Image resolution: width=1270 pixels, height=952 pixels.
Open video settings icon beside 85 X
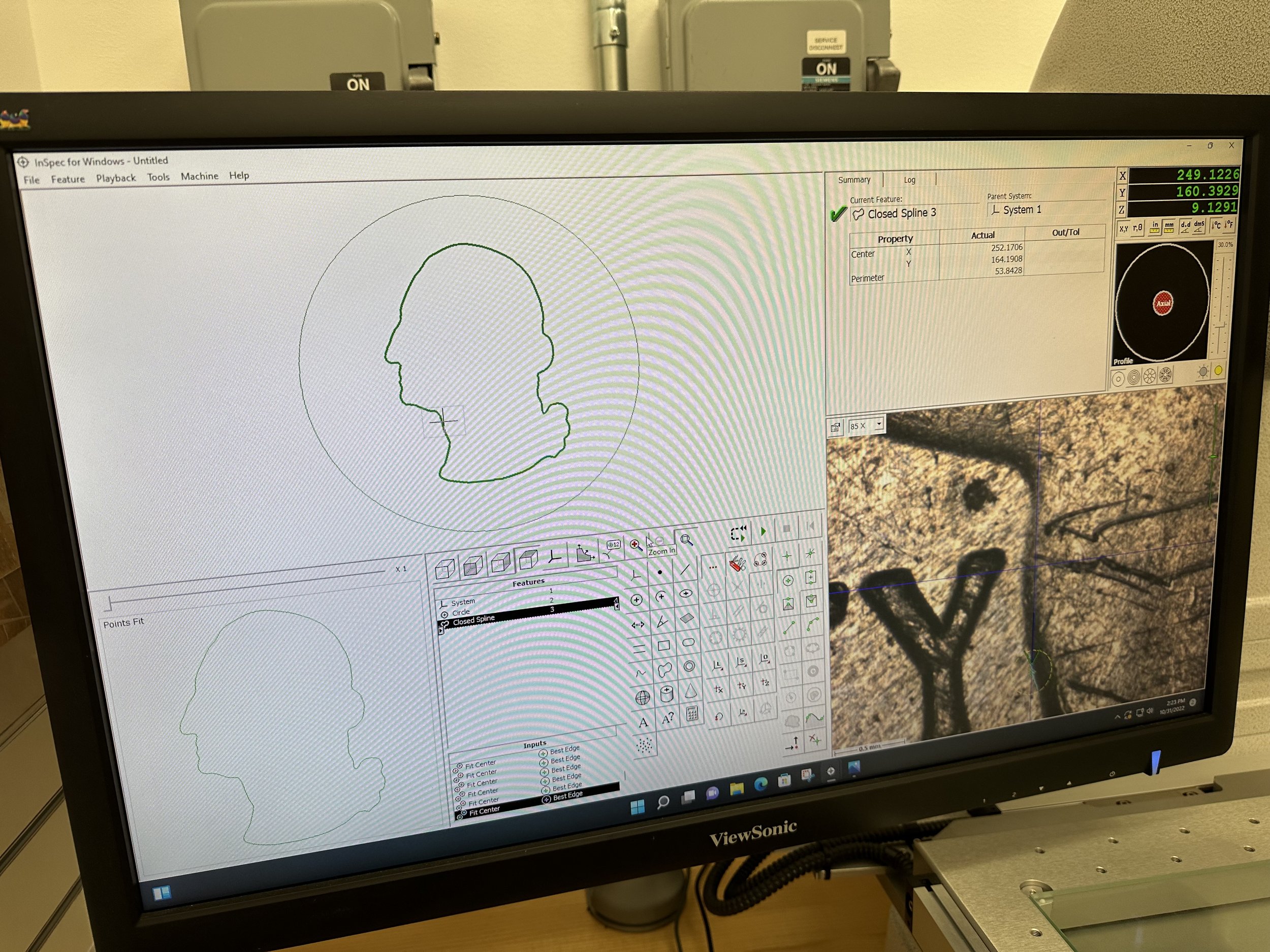[835, 427]
